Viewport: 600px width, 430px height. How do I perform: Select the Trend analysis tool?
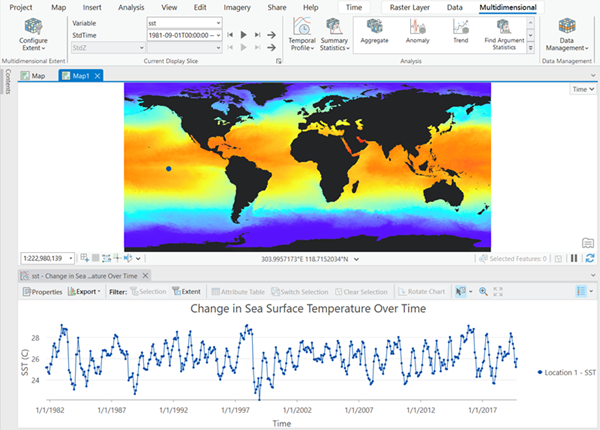(x=459, y=31)
